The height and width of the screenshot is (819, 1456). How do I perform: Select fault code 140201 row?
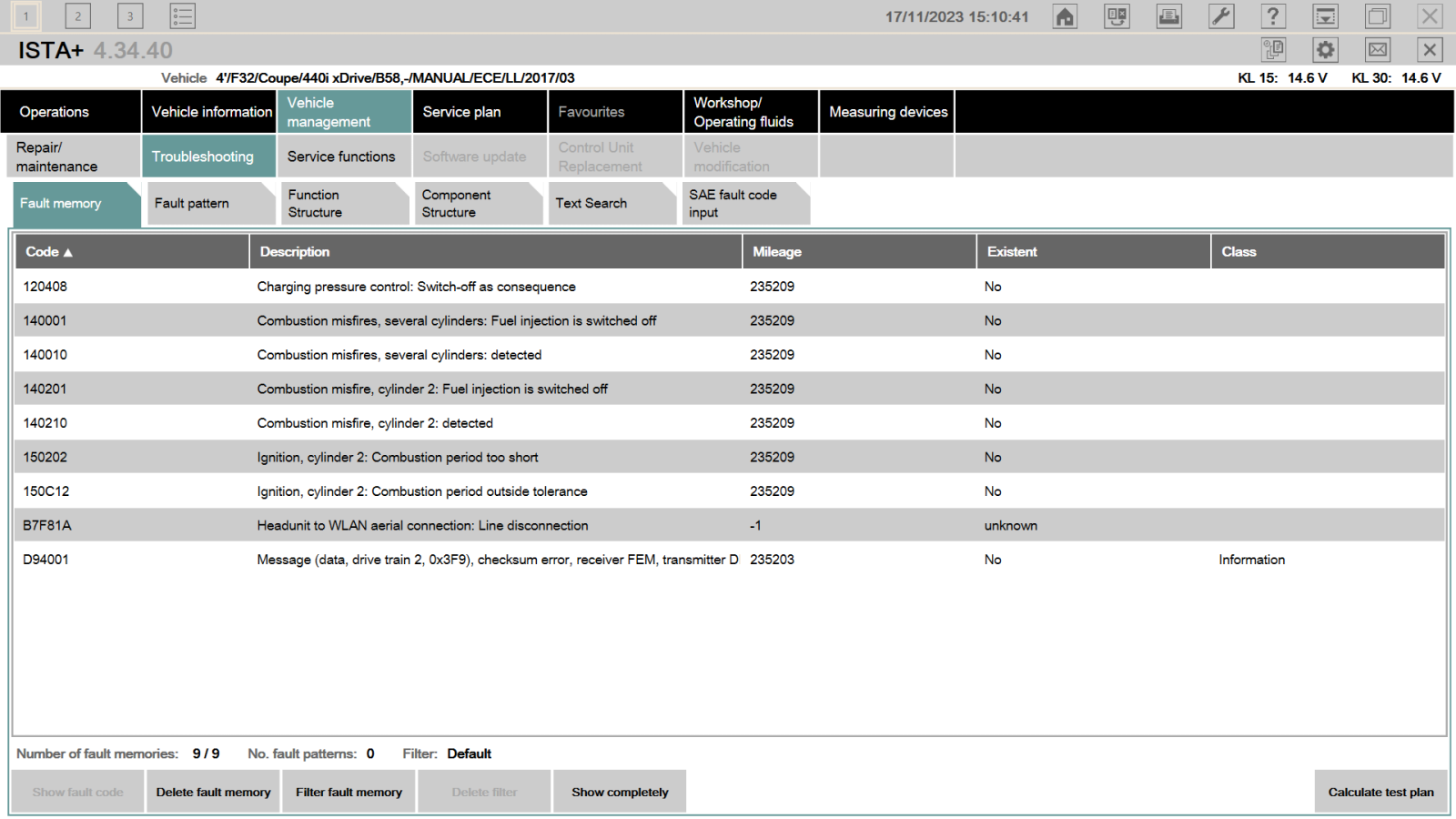[x=730, y=389]
